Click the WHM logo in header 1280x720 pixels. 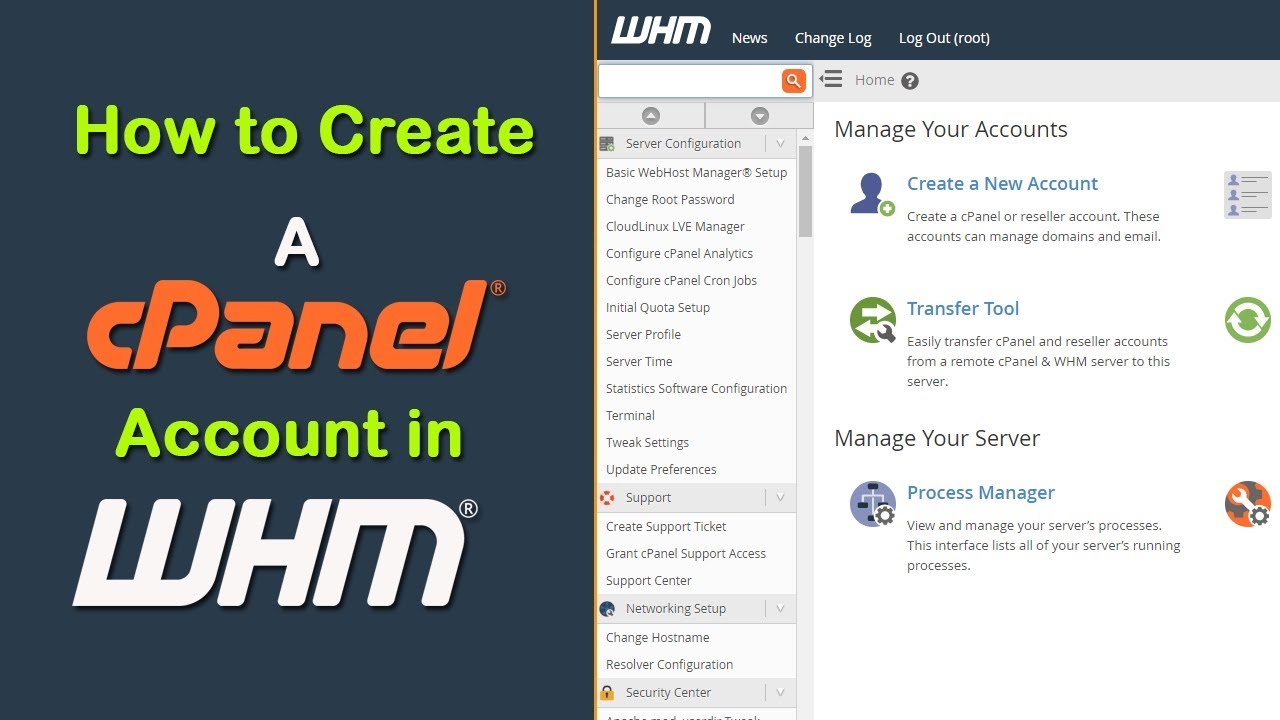point(661,31)
